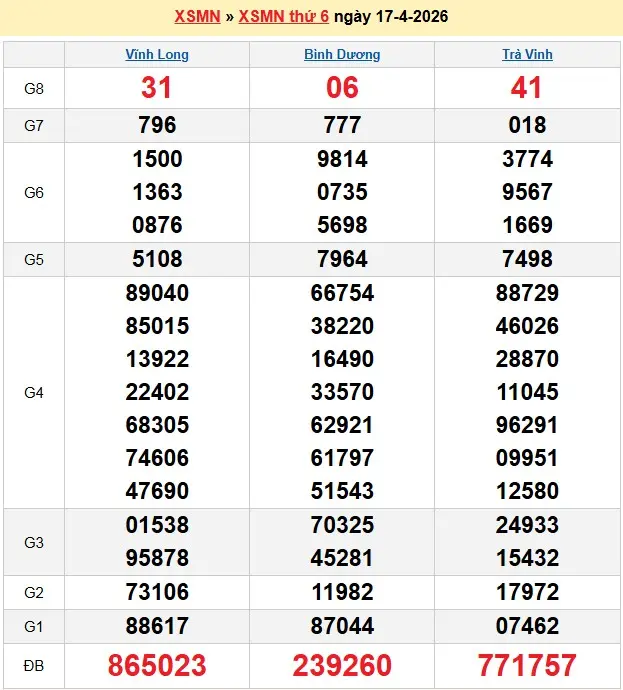Select the G6 number 1500
623x690 pixels.
[157, 159]
